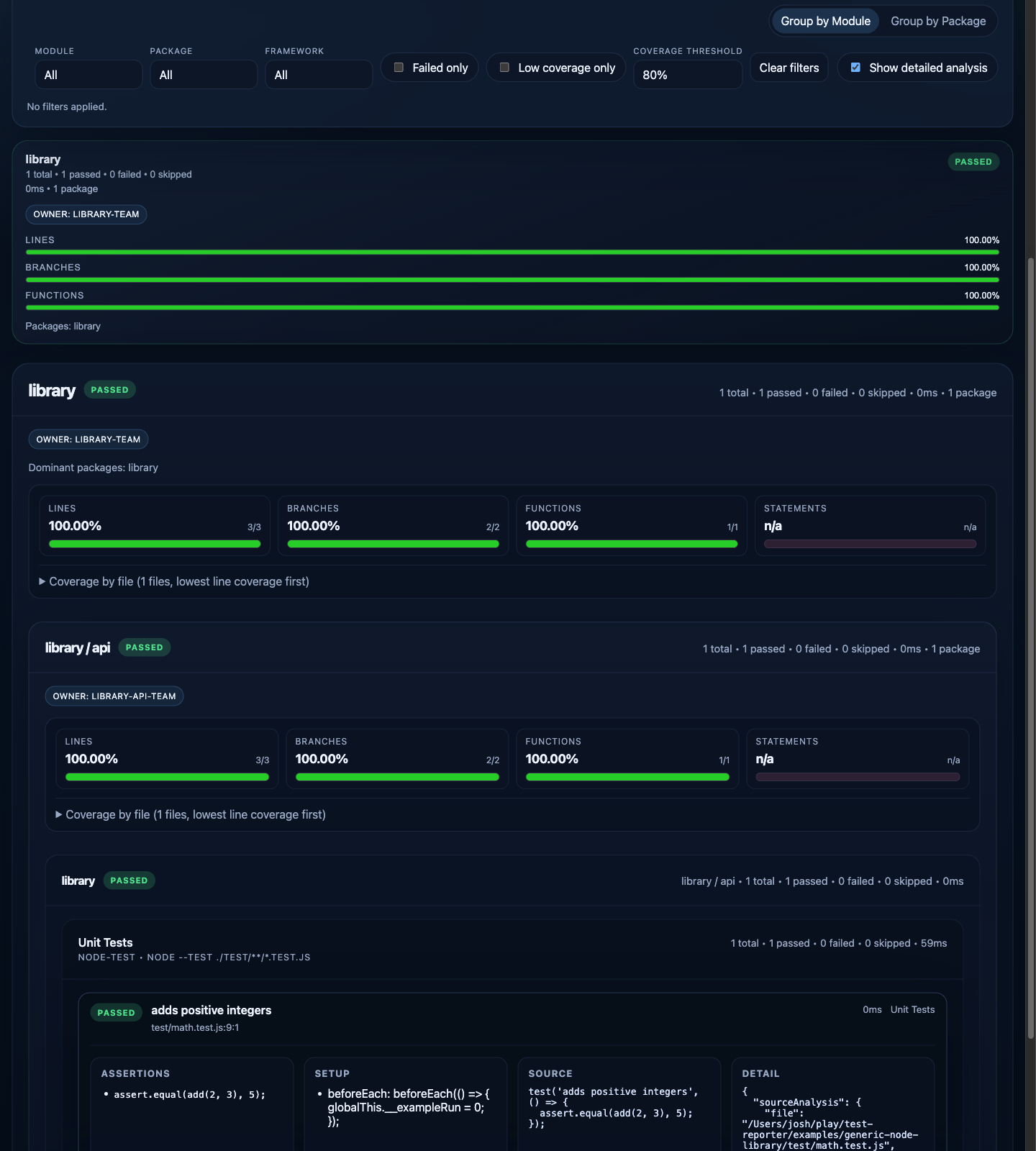Click the '0ms • 1 package' text in top card
Viewport: 1036px width, 1151px height.
pos(62,188)
